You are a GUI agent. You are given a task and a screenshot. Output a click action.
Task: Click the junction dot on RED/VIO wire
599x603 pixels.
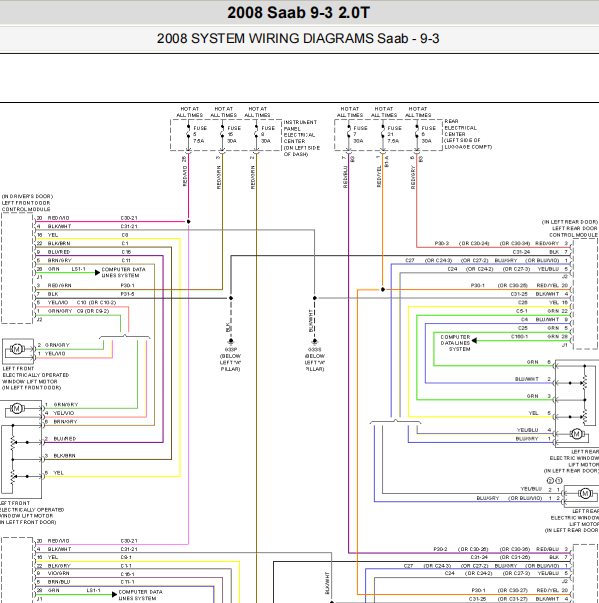click(x=188, y=222)
